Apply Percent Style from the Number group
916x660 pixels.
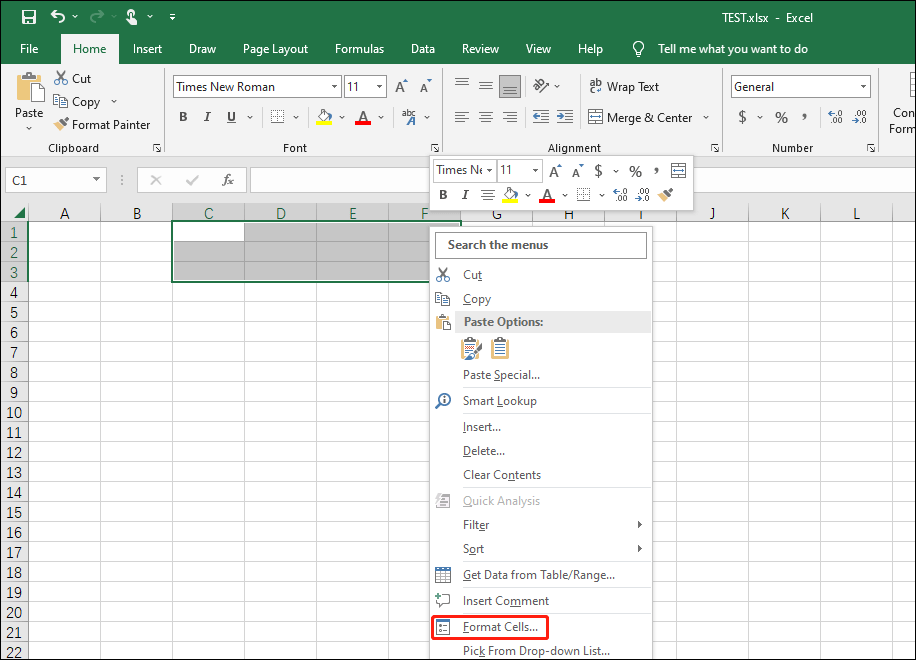(781, 117)
